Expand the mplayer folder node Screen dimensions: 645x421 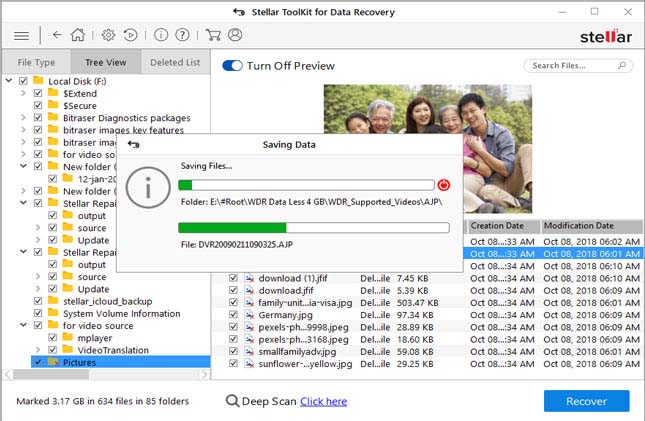(38, 338)
